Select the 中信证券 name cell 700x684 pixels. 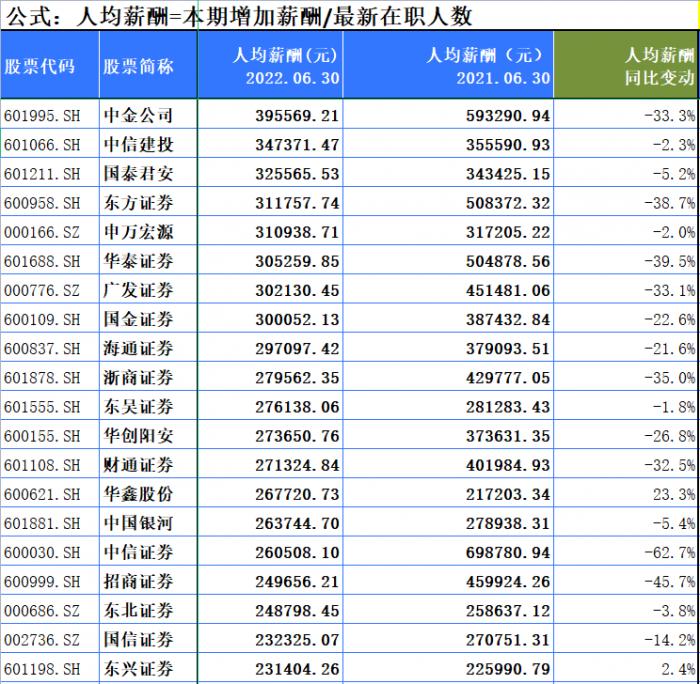(138, 552)
